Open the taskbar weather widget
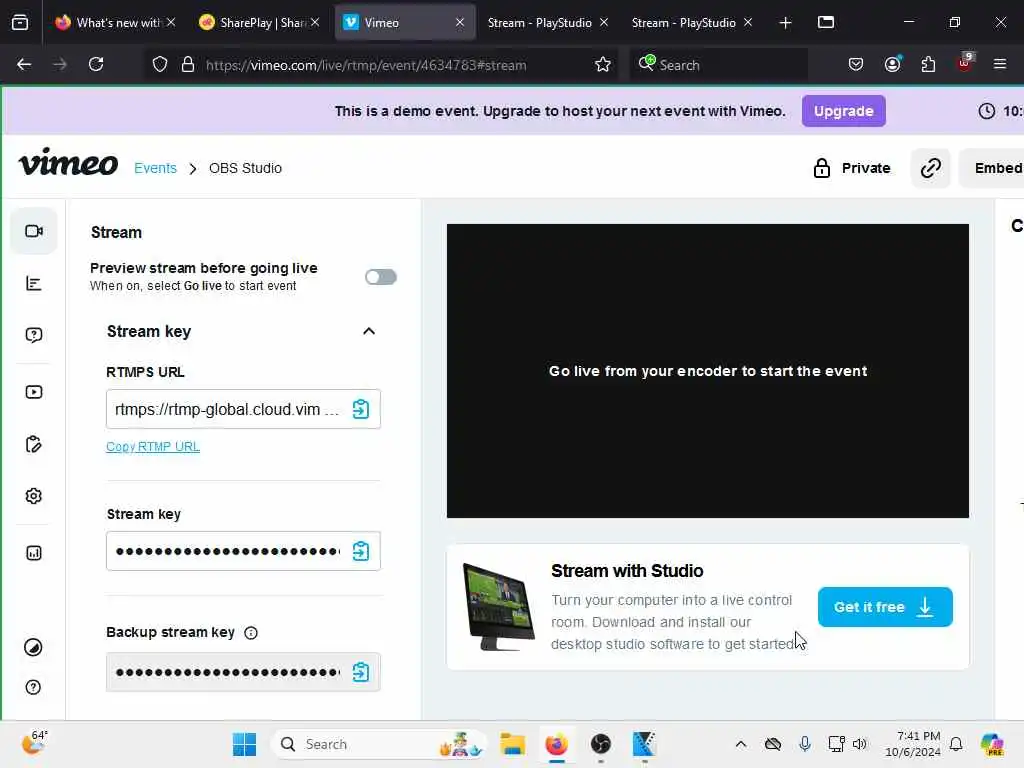The image size is (1024, 768). 34,743
